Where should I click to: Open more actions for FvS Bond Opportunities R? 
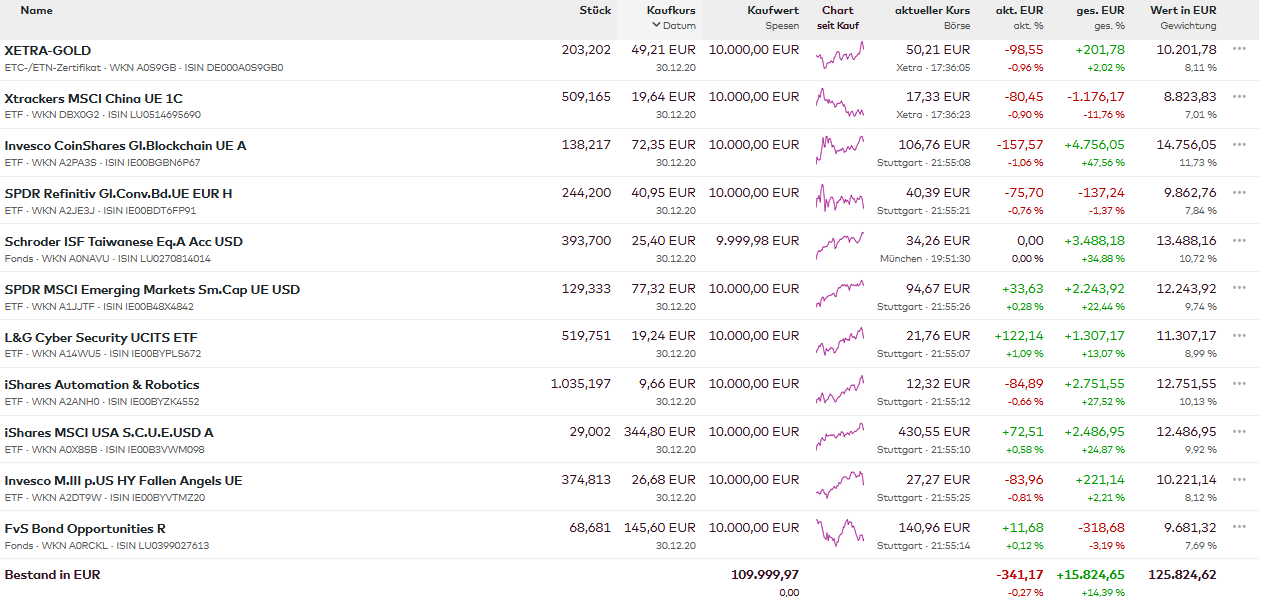[1239, 527]
